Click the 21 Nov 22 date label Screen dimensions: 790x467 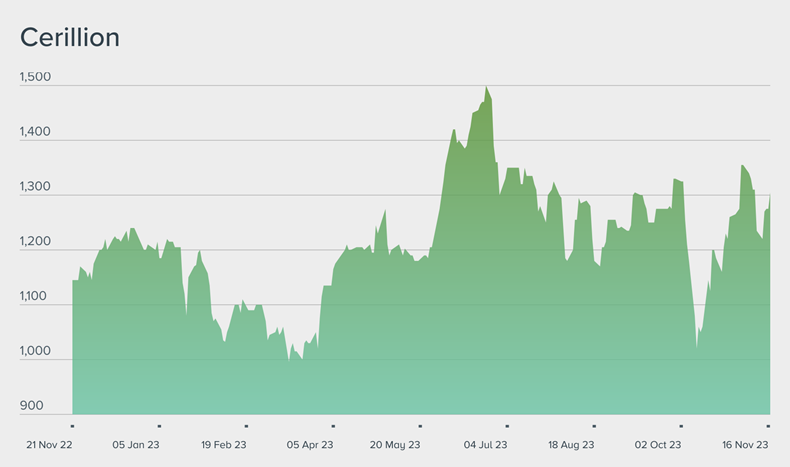[48, 444]
